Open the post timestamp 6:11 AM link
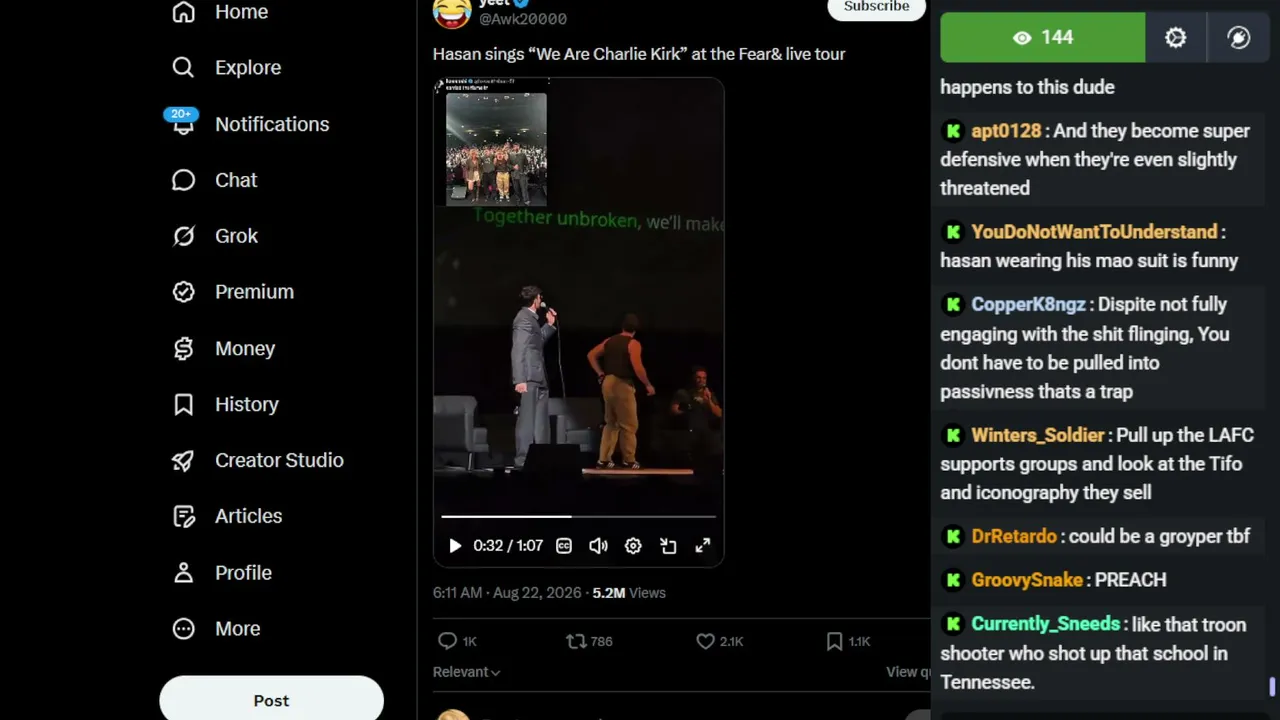This screenshot has width=1280, height=720. [x=507, y=593]
